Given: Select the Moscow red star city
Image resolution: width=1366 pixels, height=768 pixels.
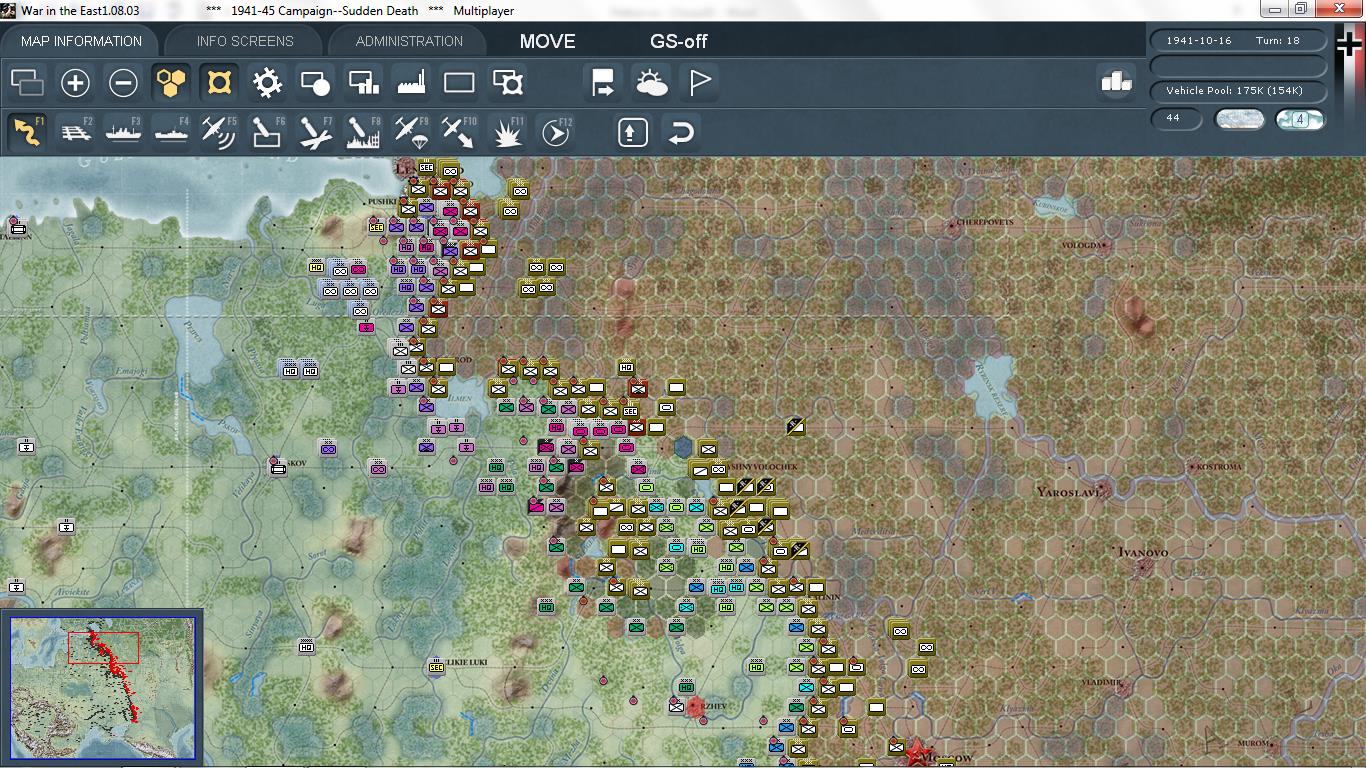Looking at the screenshot, I should pyautogui.click(x=916, y=752).
